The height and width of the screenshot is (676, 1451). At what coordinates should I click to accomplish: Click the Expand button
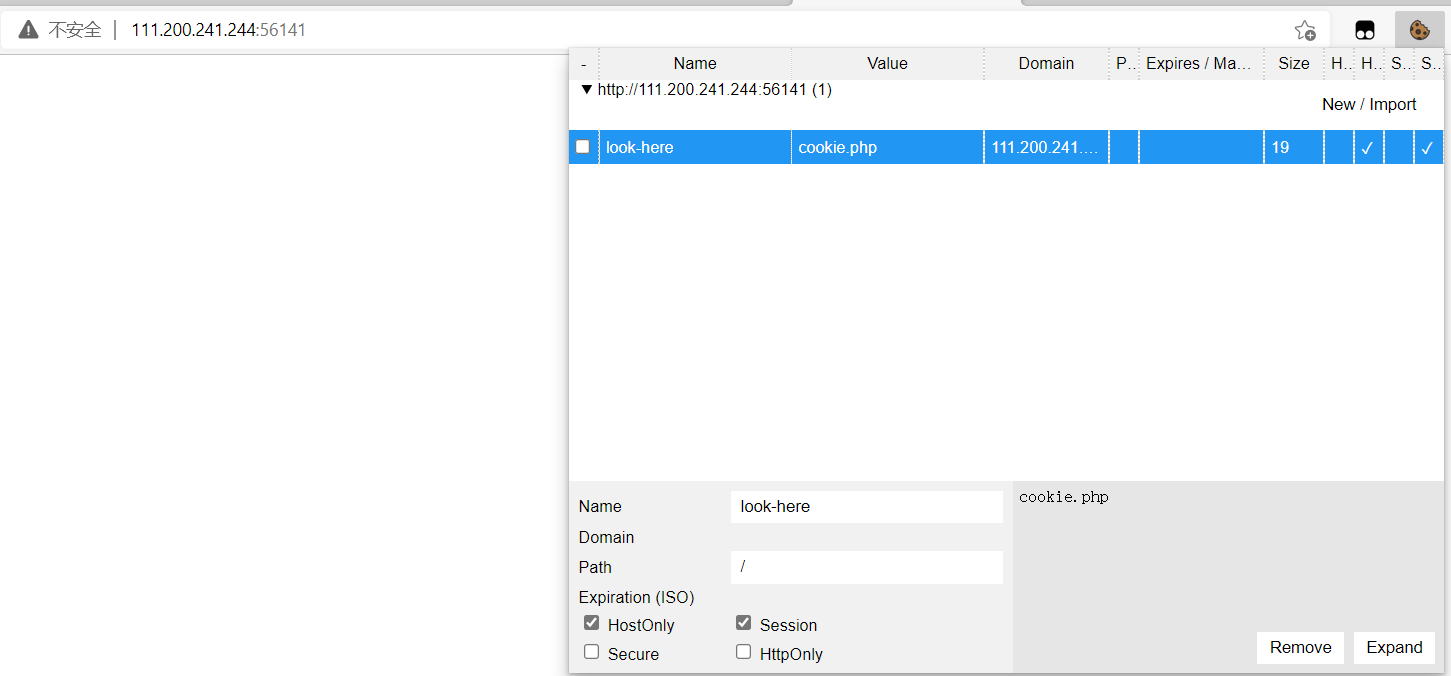1394,647
